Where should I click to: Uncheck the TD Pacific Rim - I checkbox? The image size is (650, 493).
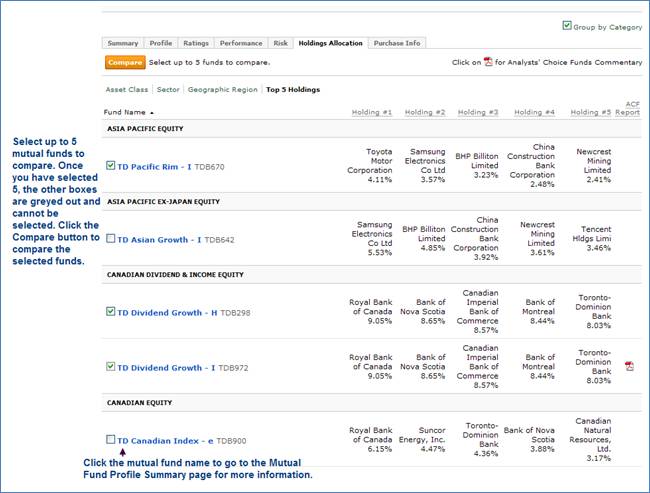coord(110,165)
